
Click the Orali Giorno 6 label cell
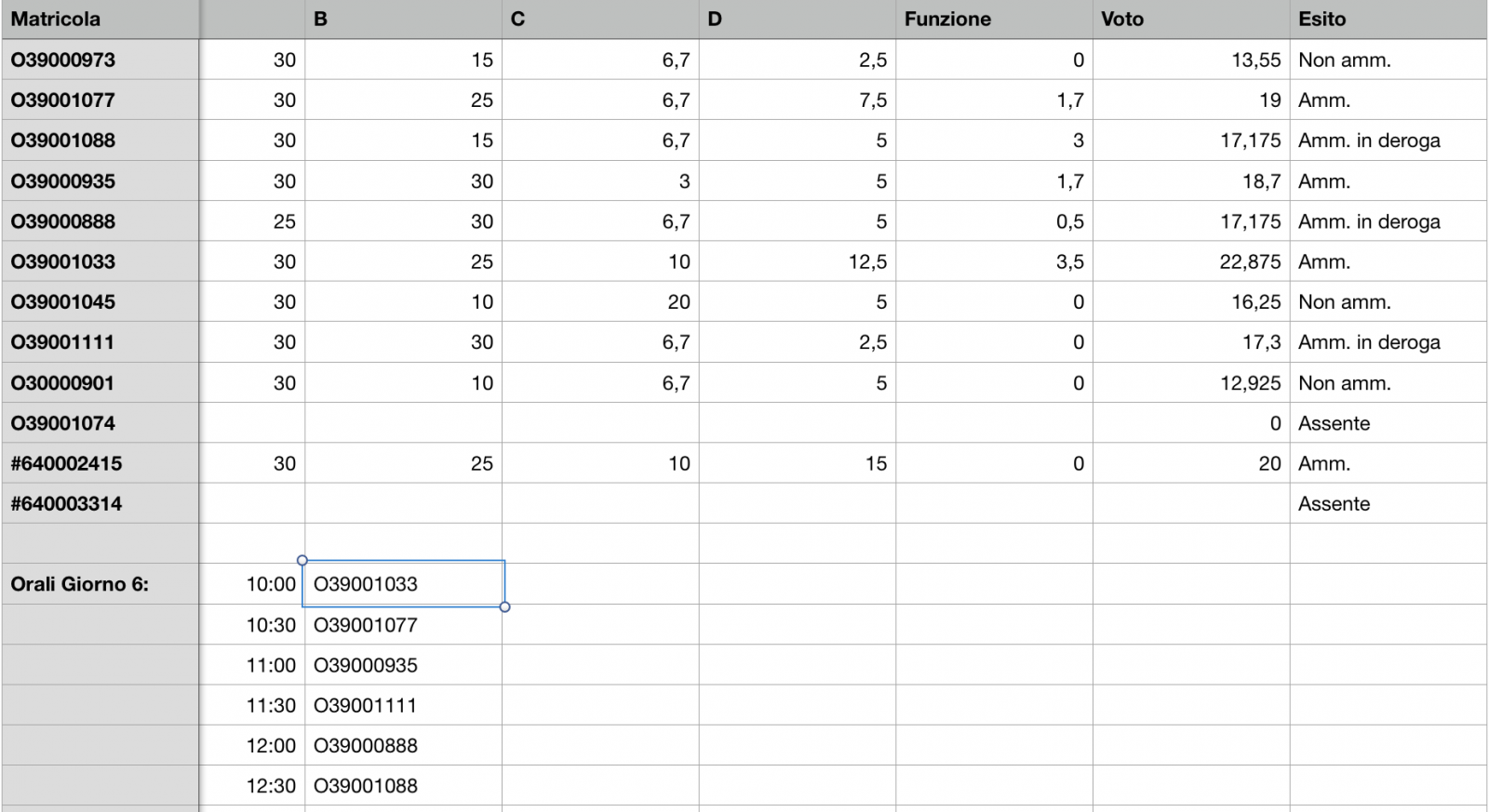pos(100,584)
